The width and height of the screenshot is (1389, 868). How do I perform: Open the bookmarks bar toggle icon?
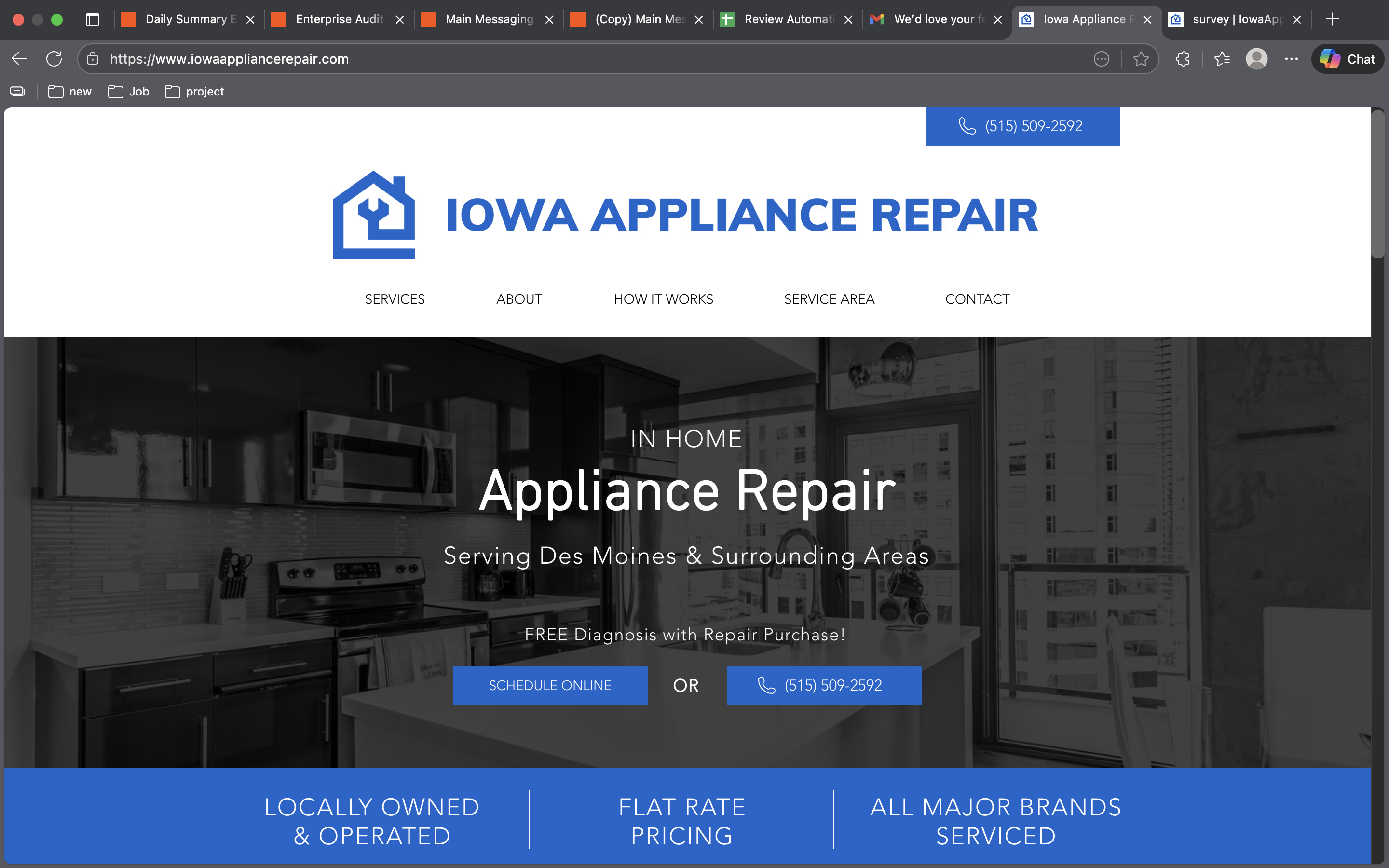tap(18, 91)
